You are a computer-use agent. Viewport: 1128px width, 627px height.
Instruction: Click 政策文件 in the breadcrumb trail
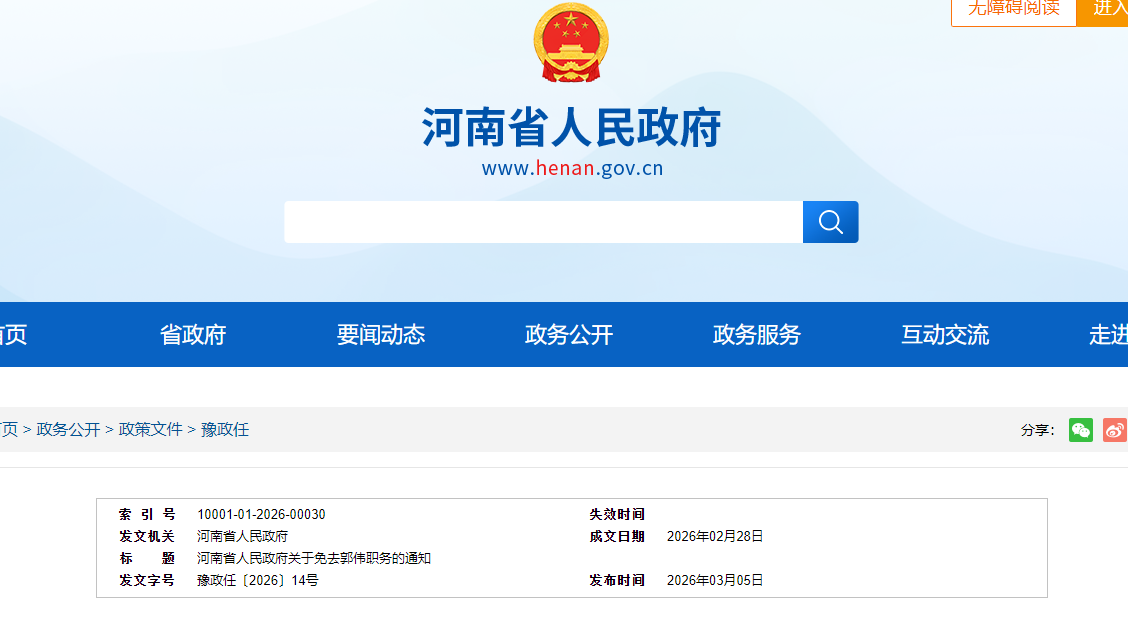(x=151, y=430)
